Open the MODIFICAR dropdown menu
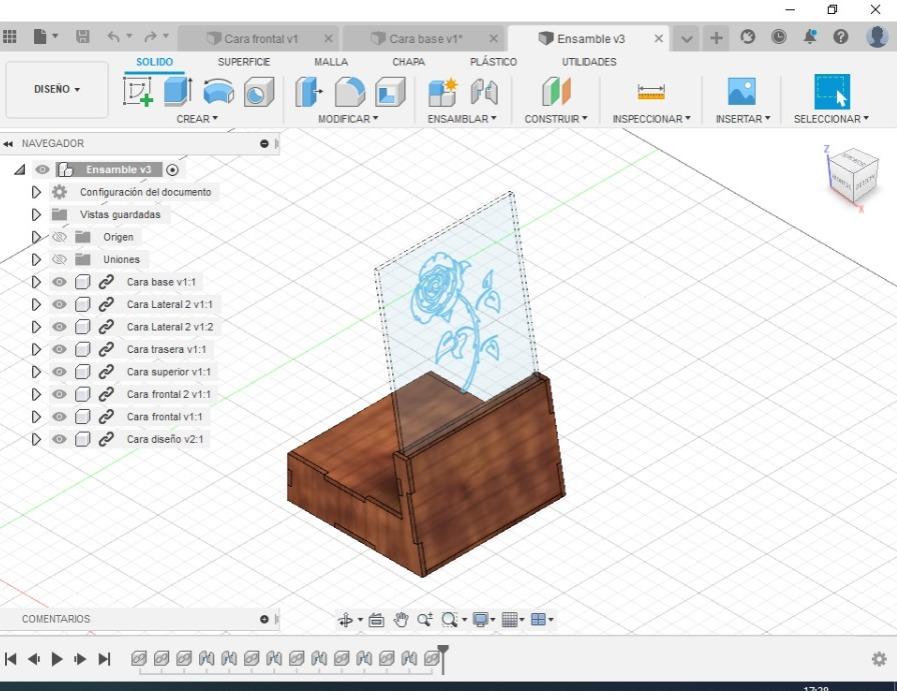The image size is (897, 691). click(348, 119)
